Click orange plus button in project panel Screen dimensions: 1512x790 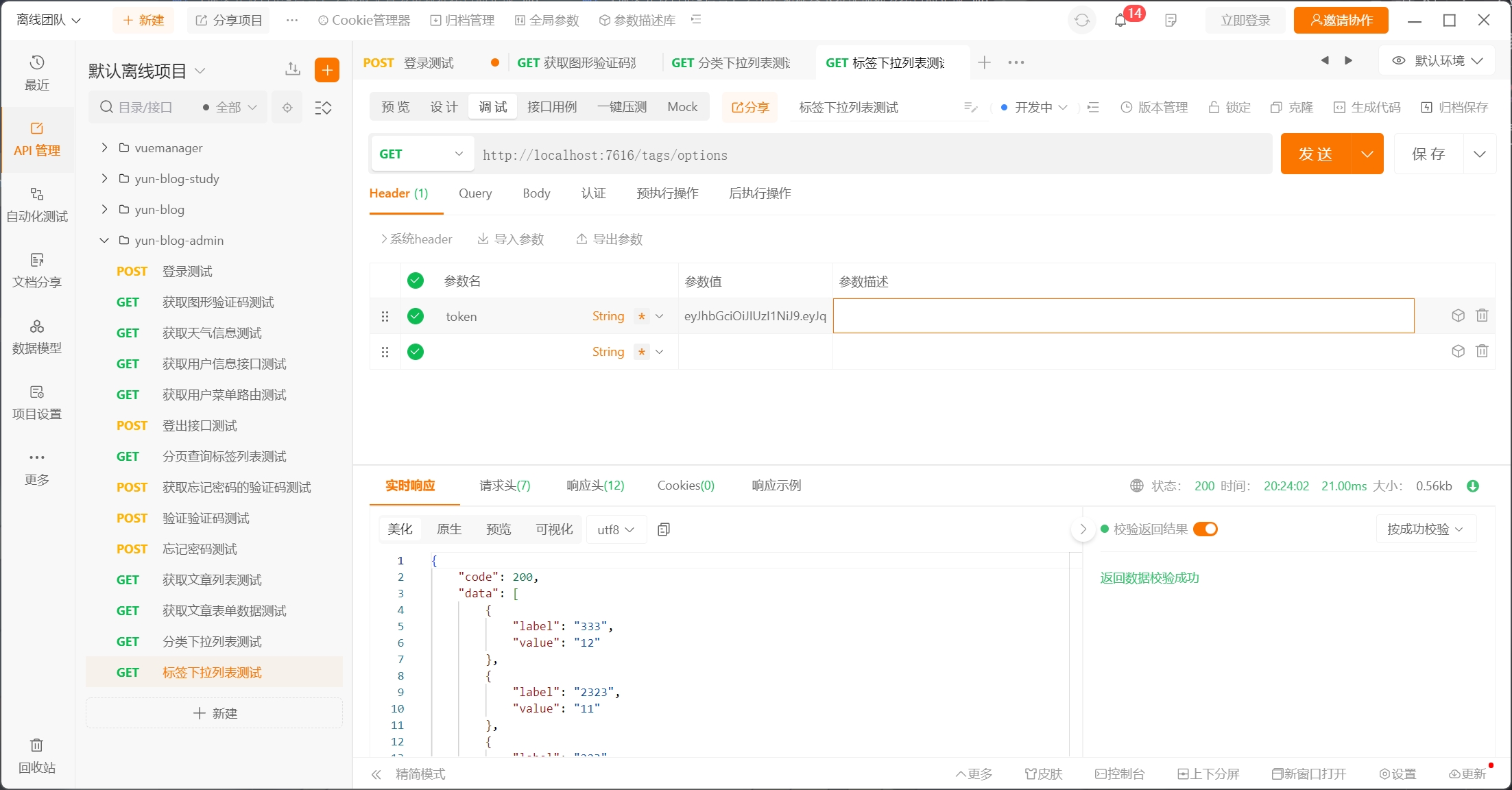[327, 70]
